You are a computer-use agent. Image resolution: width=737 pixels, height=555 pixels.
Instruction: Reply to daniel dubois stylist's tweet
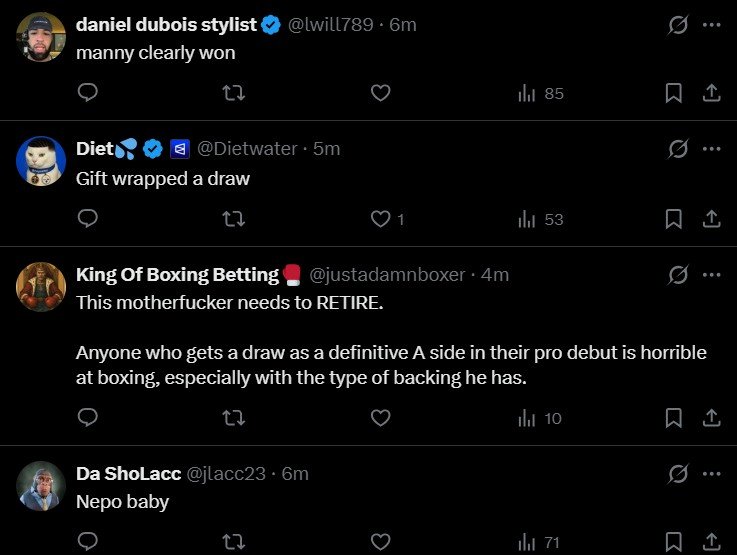click(x=87, y=93)
